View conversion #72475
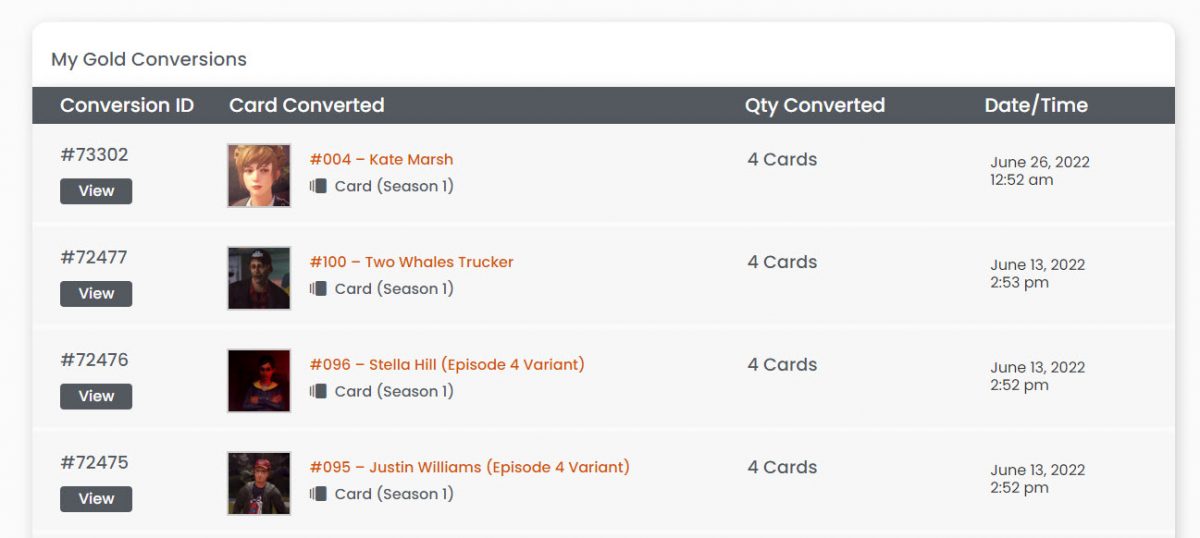This screenshot has width=1200, height=538. (x=96, y=499)
